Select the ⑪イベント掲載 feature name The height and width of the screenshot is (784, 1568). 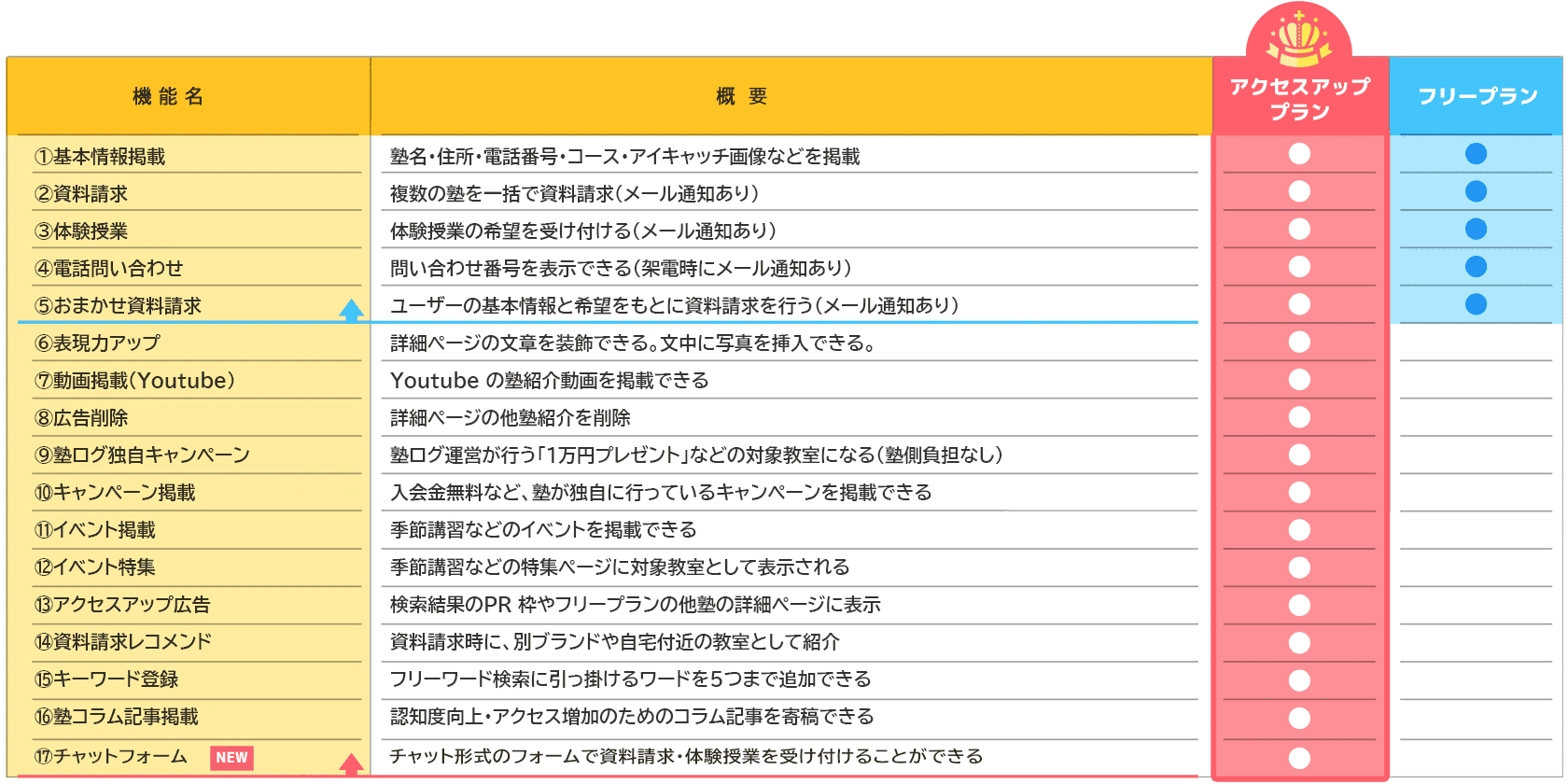(x=95, y=530)
